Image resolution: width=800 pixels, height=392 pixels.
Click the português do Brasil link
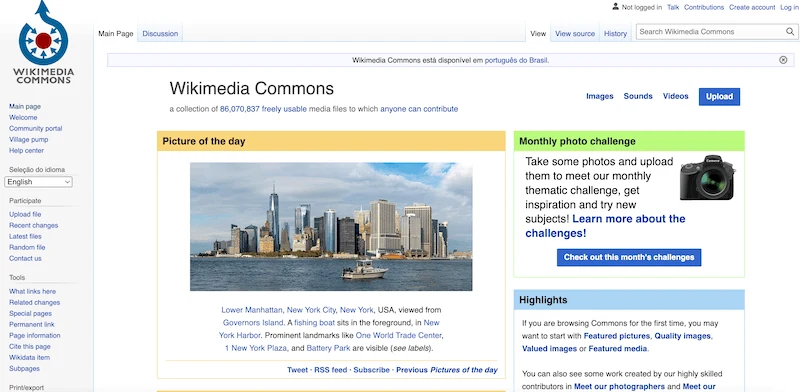[x=516, y=60]
